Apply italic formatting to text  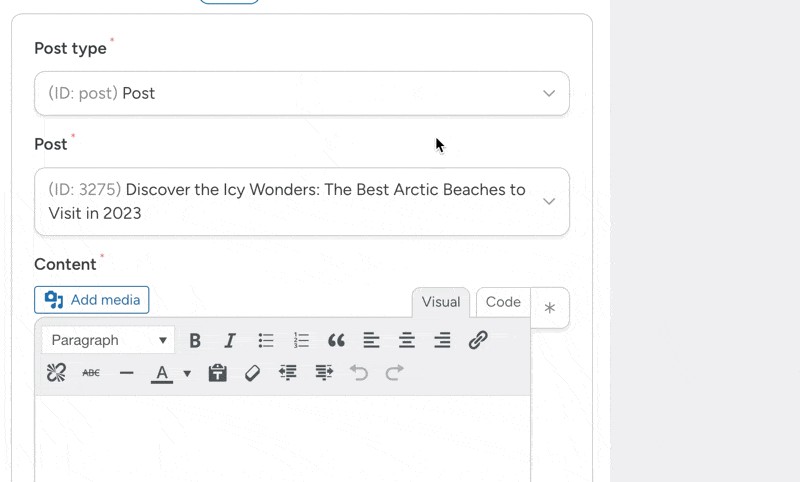[x=230, y=341]
